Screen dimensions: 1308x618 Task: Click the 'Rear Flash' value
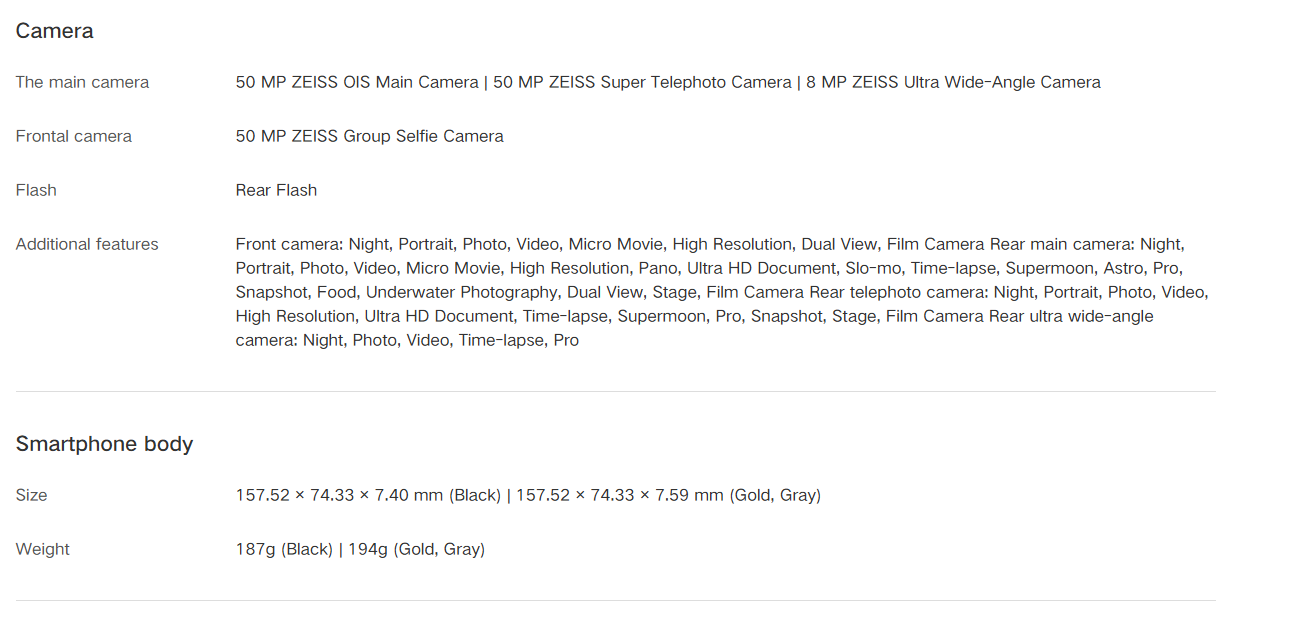coord(276,190)
